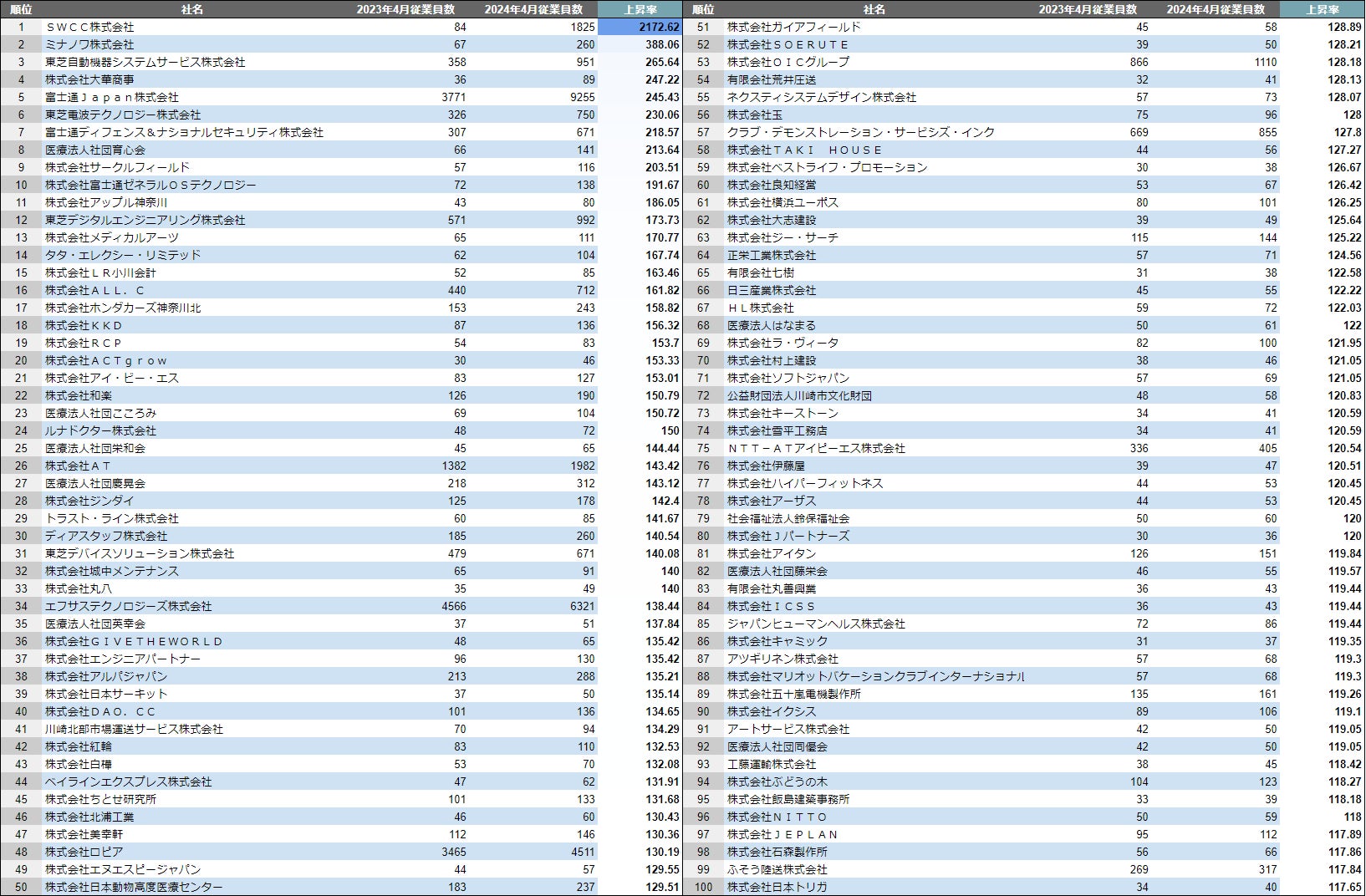
Task: Click the 株式会社ロピア name cell
Action: pos(84,852)
